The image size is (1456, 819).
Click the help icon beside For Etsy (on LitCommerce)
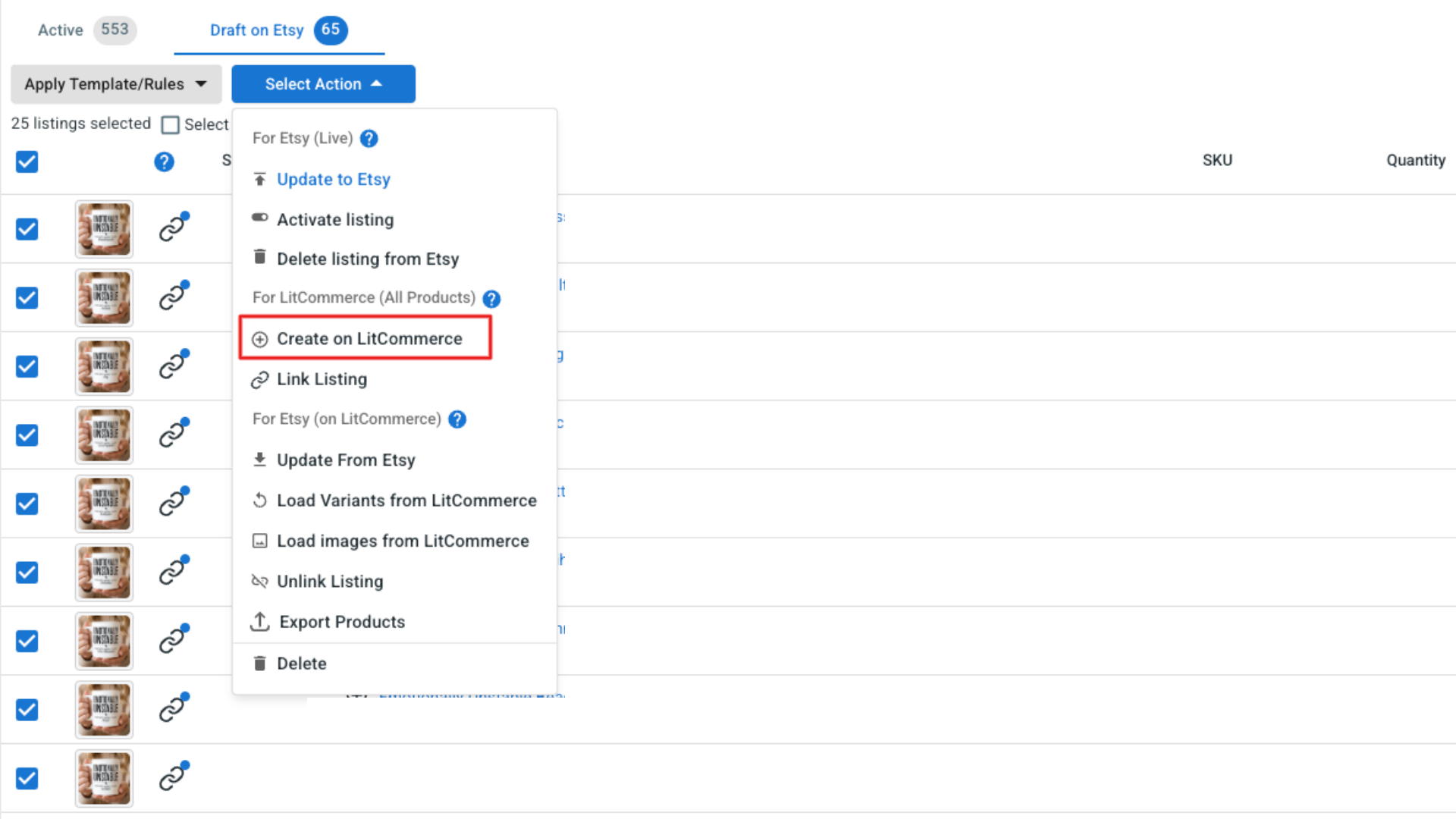(457, 419)
